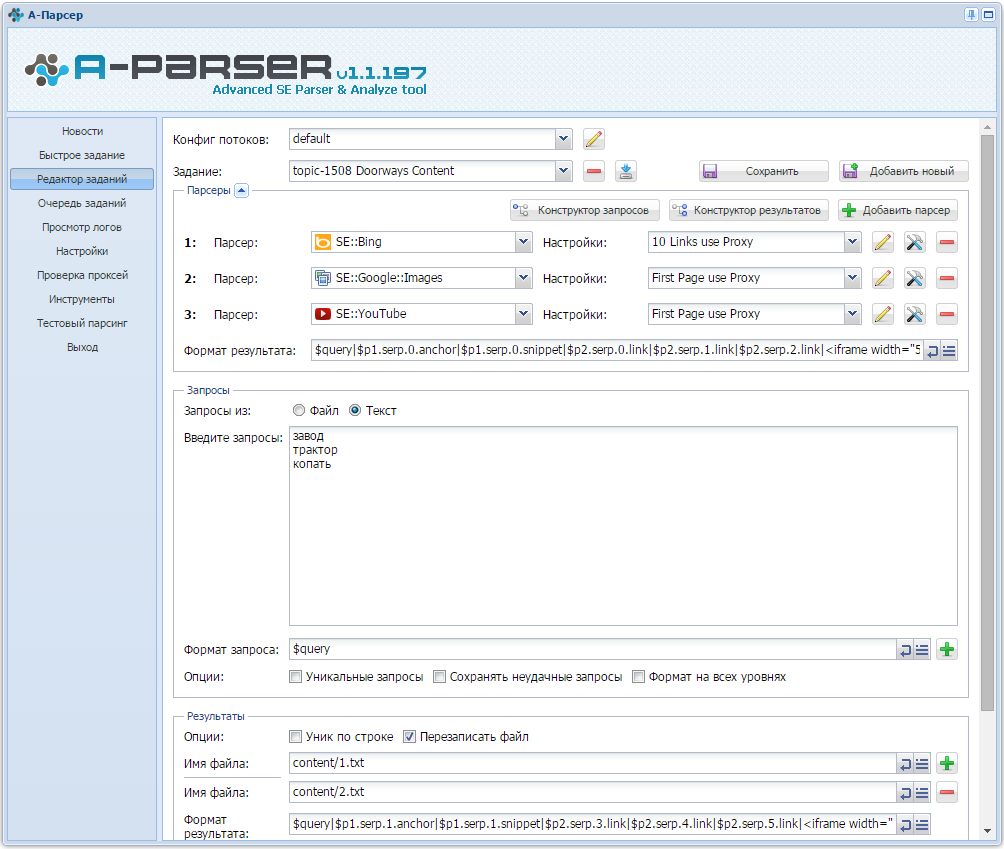Open Конструктор результатов
This screenshot has width=1004, height=849.
[749, 210]
